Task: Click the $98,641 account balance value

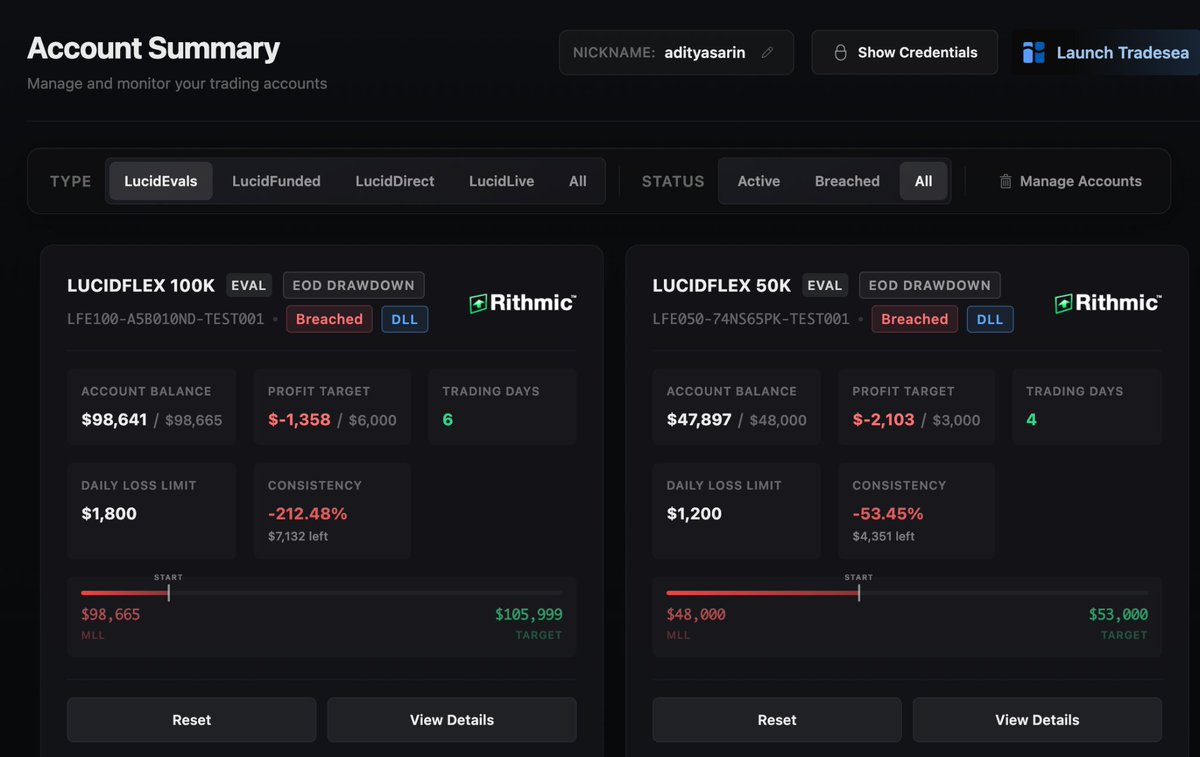Action: [x=114, y=420]
